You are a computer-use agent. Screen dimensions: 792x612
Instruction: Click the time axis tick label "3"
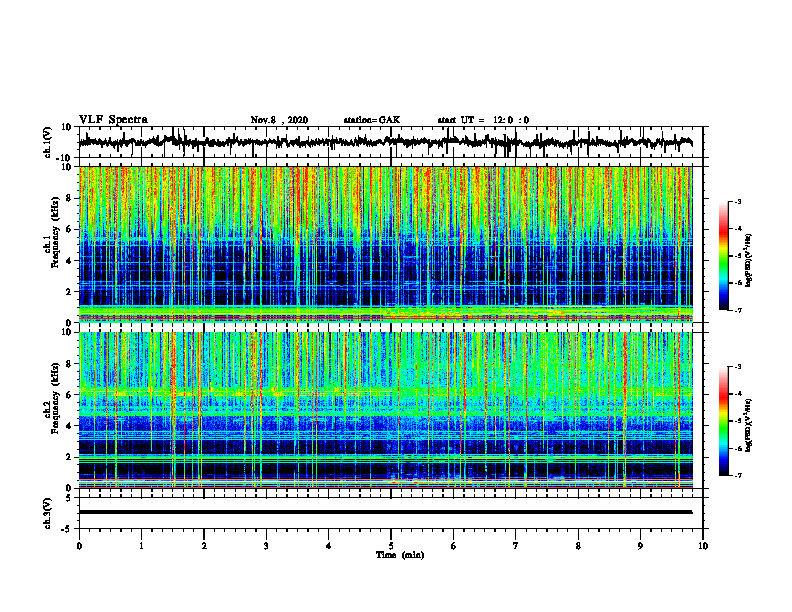click(x=266, y=546)
